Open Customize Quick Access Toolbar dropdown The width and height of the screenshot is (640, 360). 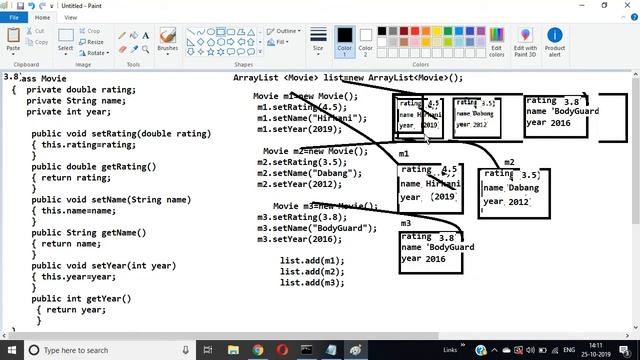[x=51, y=6]
